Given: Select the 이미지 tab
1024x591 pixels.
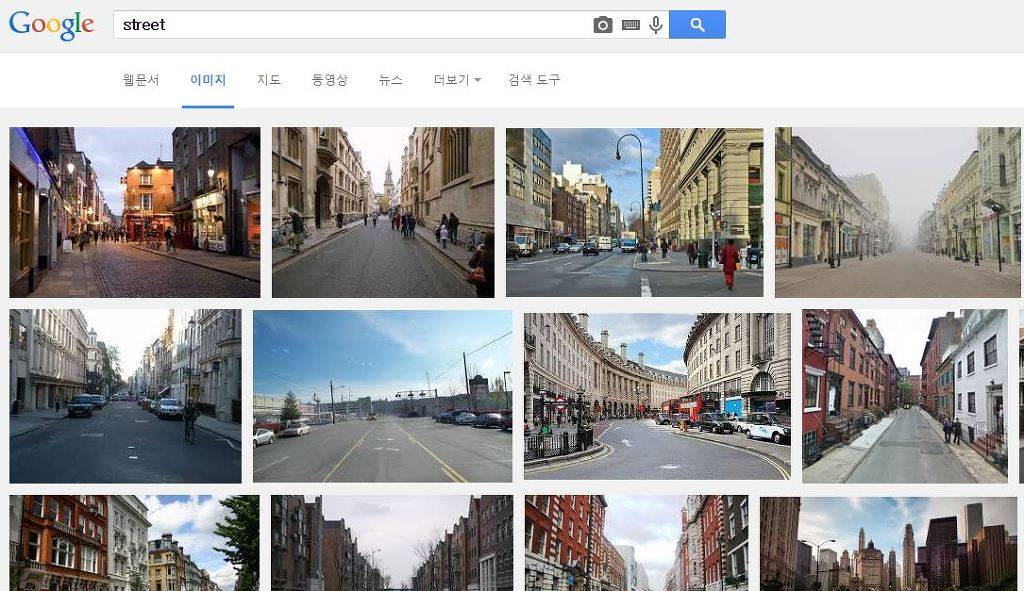Looking at the screenshot, I should click(208, 80).
